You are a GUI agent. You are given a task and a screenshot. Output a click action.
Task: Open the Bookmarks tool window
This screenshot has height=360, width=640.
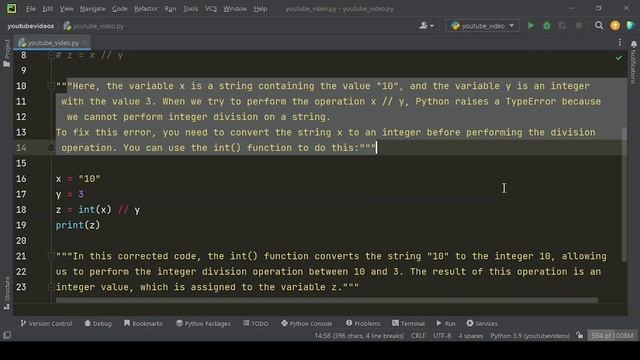click(143, 323)
